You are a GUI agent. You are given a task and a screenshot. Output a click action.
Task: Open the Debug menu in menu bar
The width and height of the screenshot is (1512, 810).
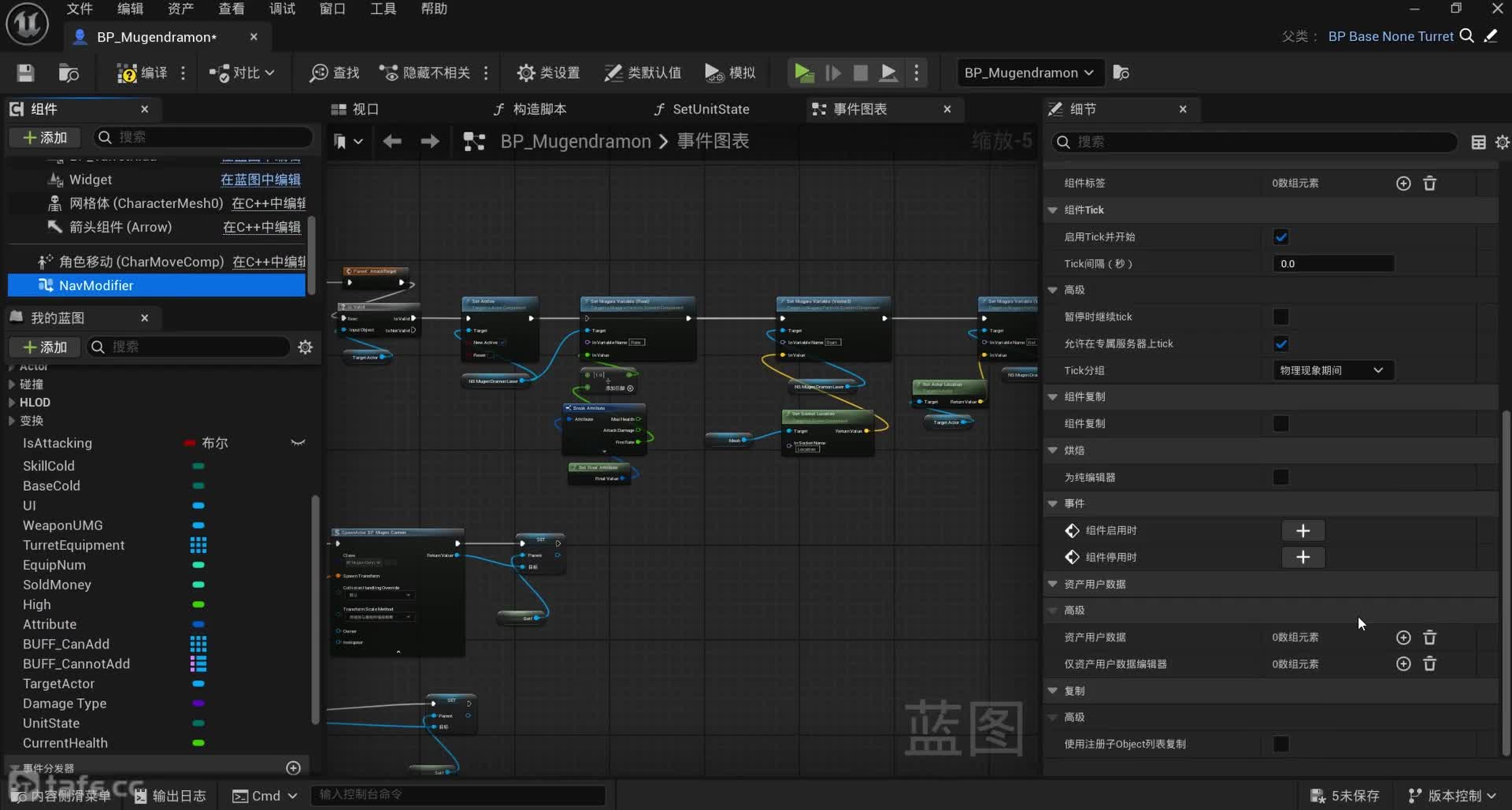click(282, 9)
